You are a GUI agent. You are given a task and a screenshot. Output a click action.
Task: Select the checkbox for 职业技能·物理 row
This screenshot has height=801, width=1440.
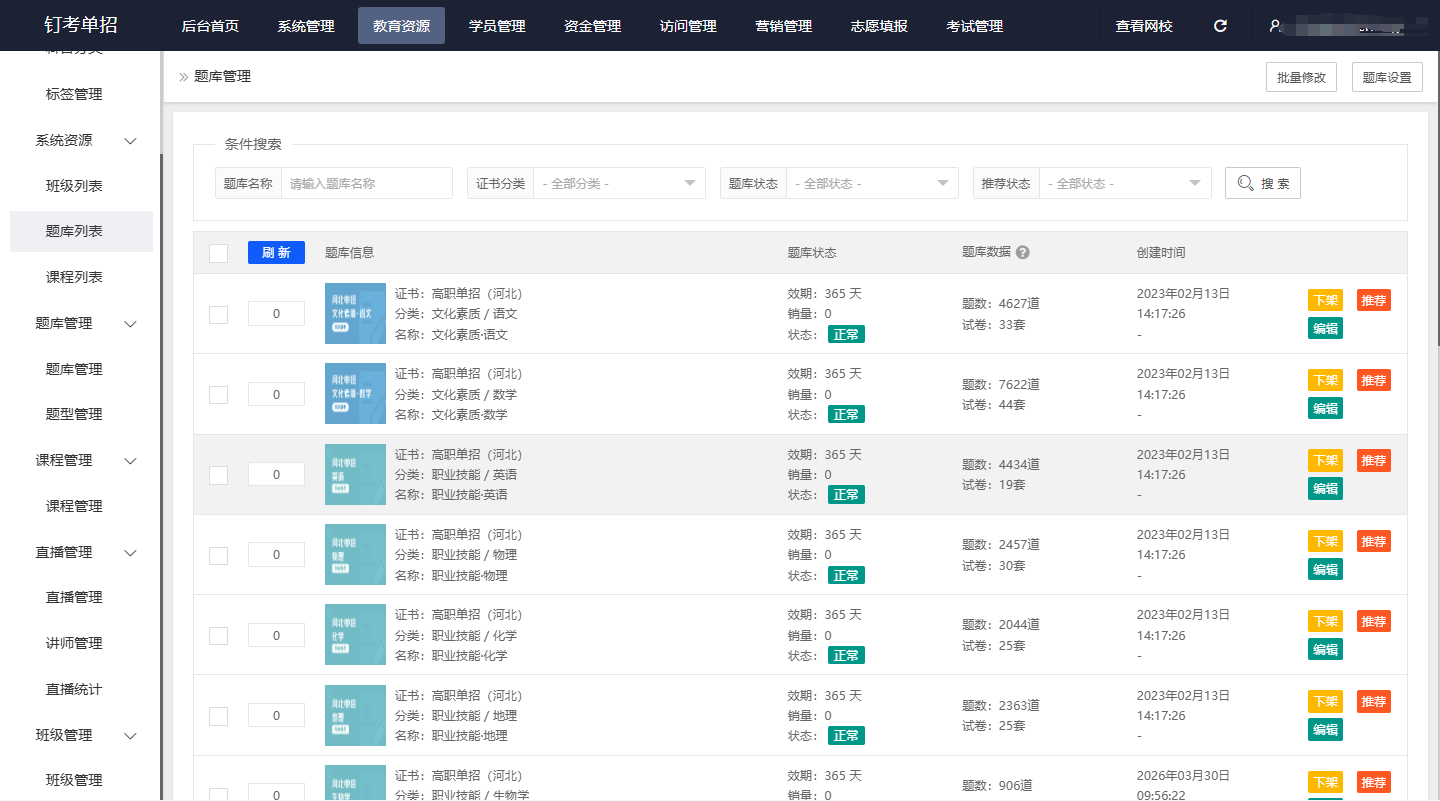coord(218,555)
